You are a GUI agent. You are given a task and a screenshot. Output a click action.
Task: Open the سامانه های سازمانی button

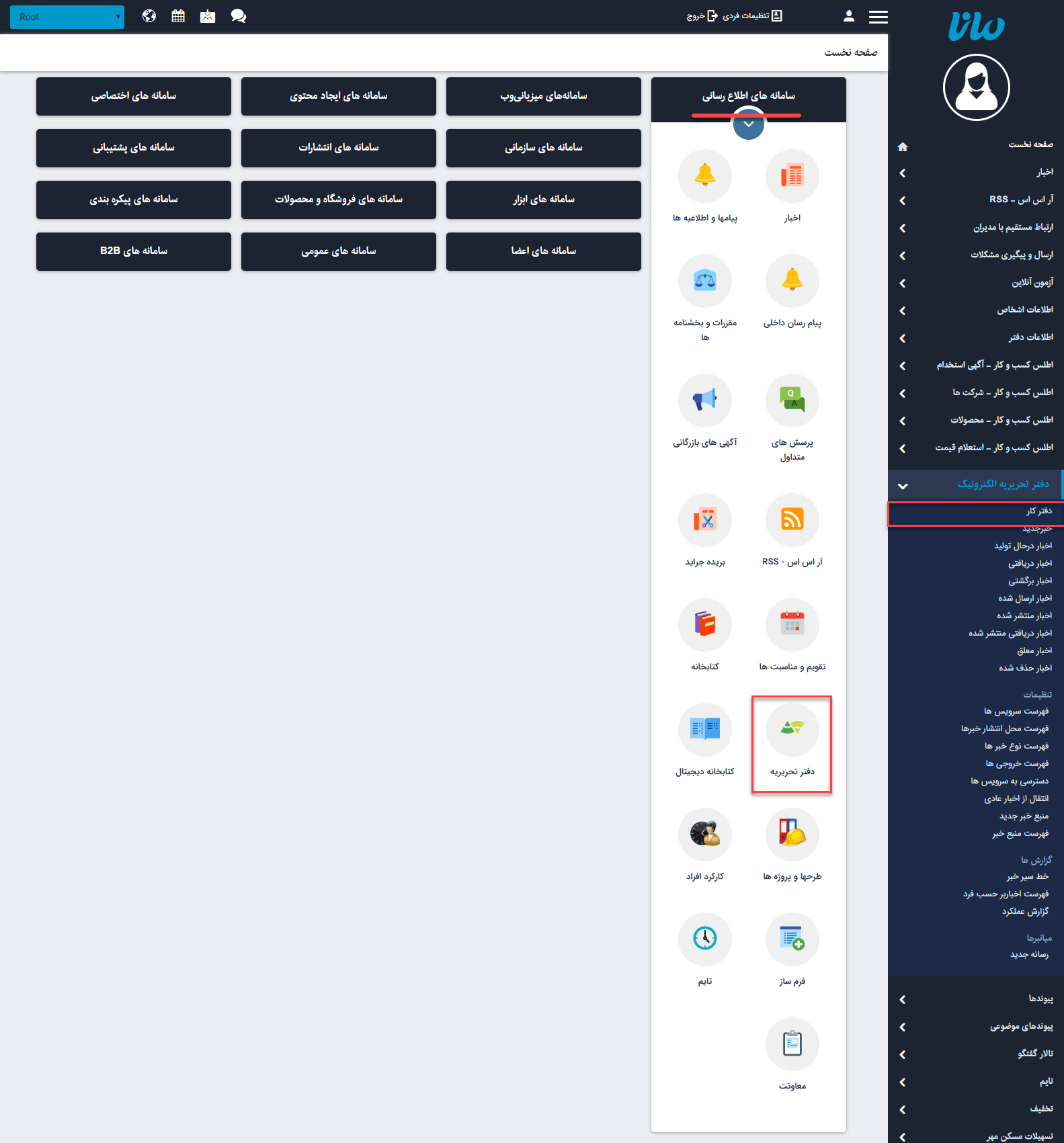click(x=543, y=148)
